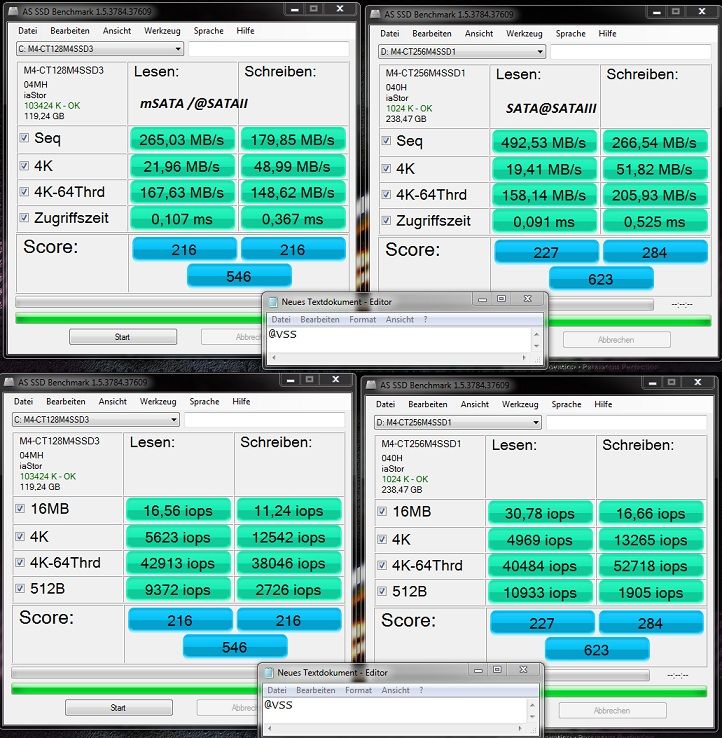Viewport: 722px width, 738px height.
Task: Minimize the upper Neues Textdokument Editor window
Action: coord(482,299)
